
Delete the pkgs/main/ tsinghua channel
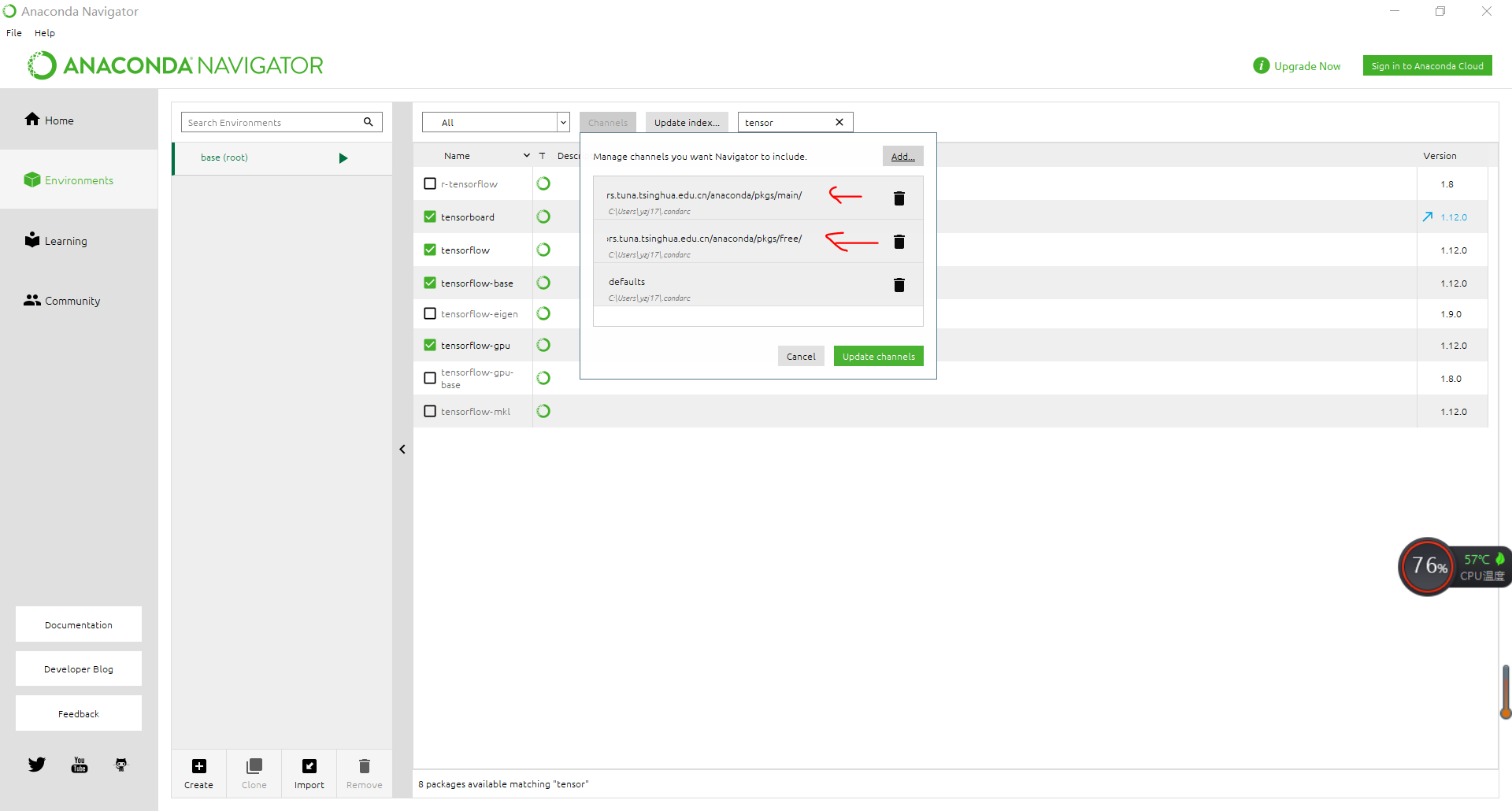pyautogui.click(x=899, y=198)
